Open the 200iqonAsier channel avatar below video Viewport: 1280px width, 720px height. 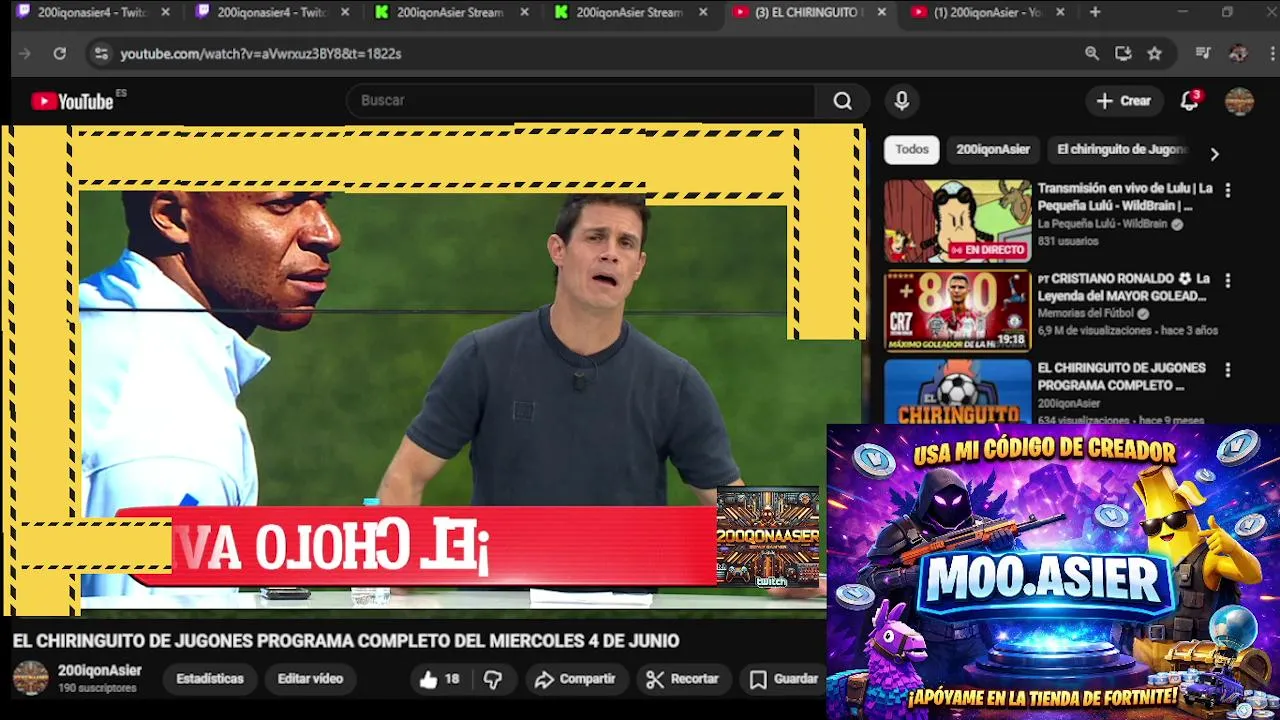(x=30, y=678)
